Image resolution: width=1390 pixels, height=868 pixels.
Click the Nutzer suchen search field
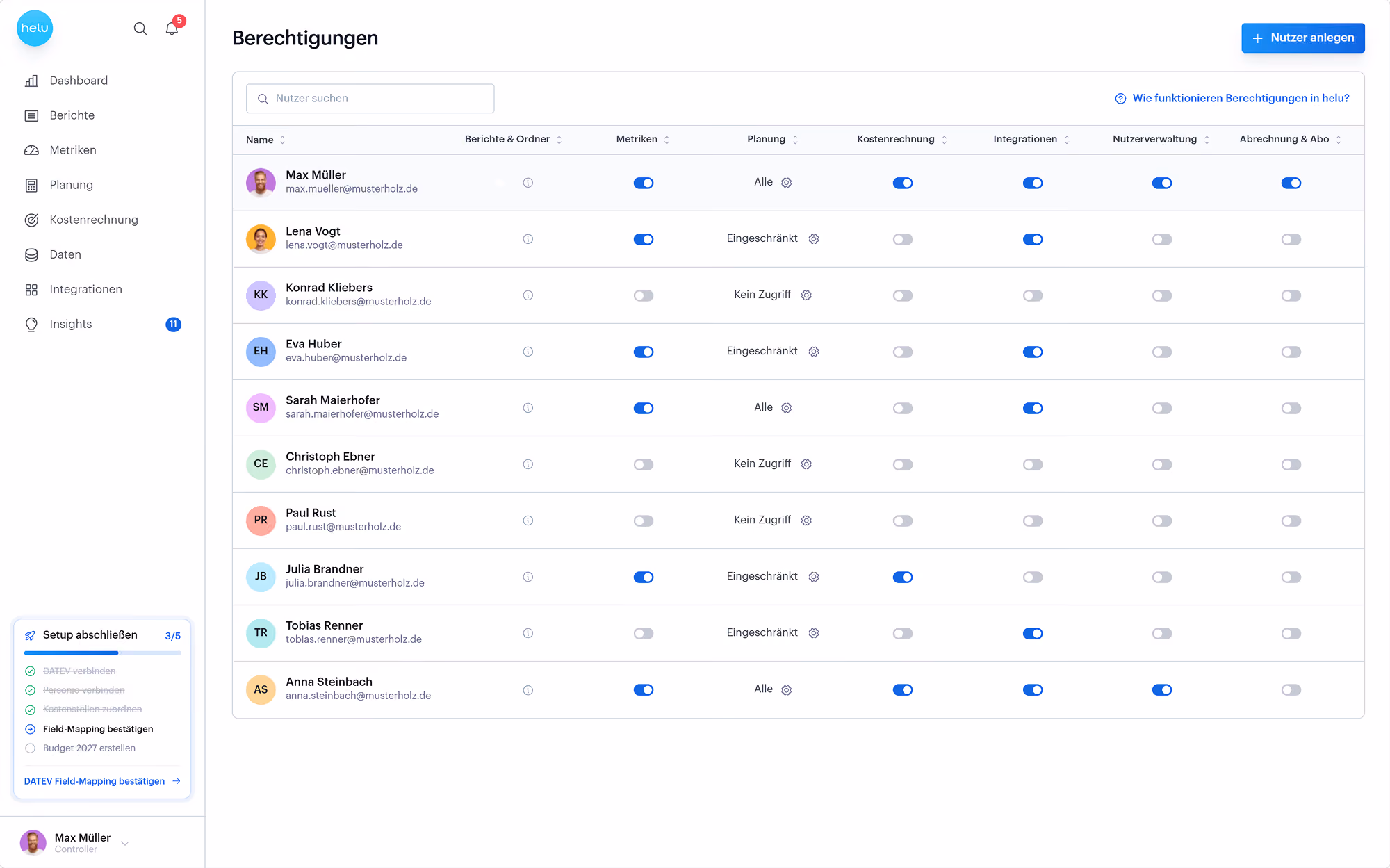370,99
